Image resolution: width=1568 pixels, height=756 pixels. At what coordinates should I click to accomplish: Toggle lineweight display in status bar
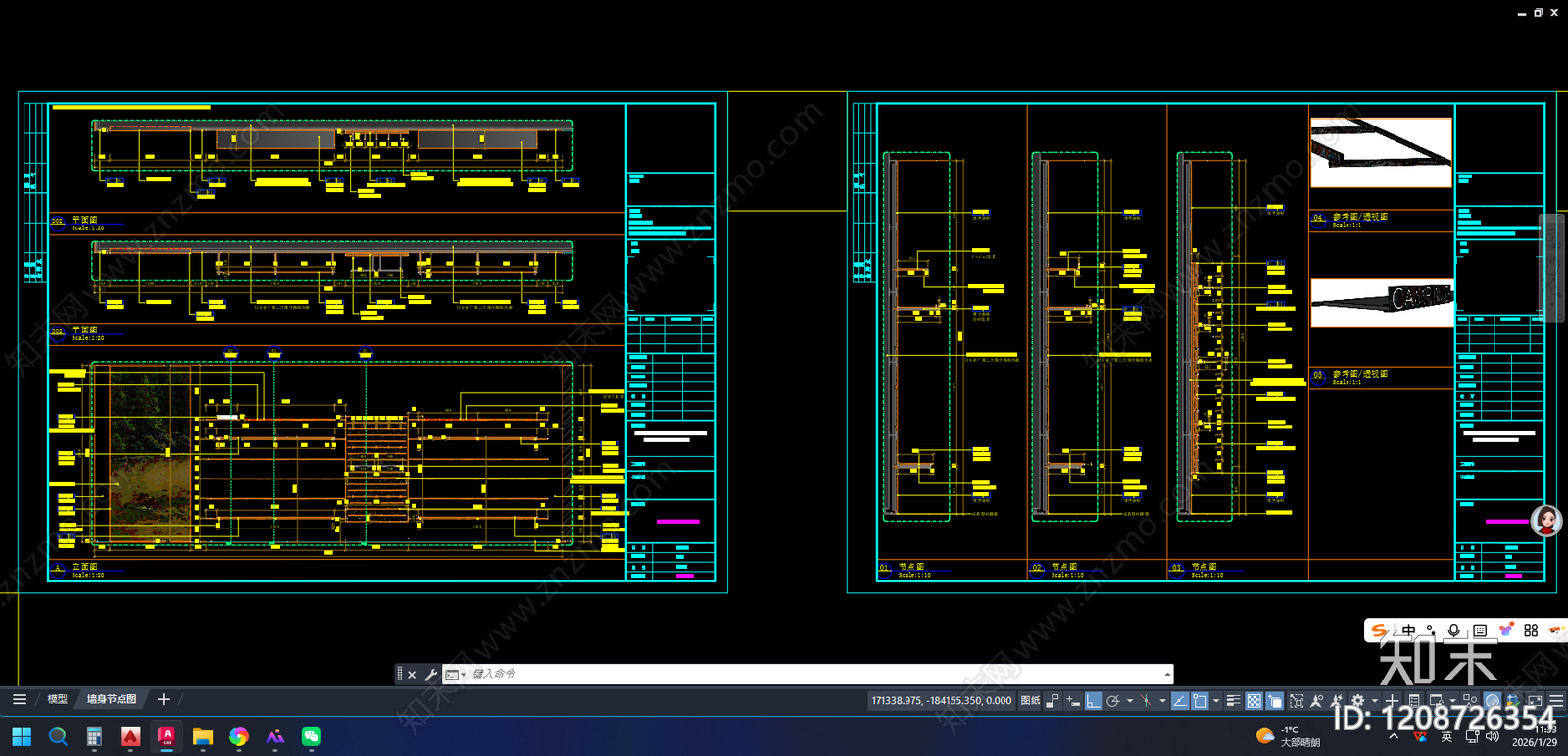[1234, 701]
